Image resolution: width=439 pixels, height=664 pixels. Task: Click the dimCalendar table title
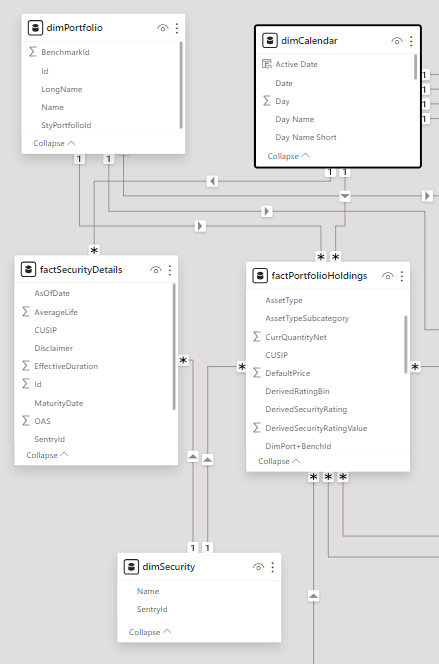point(309,41)
